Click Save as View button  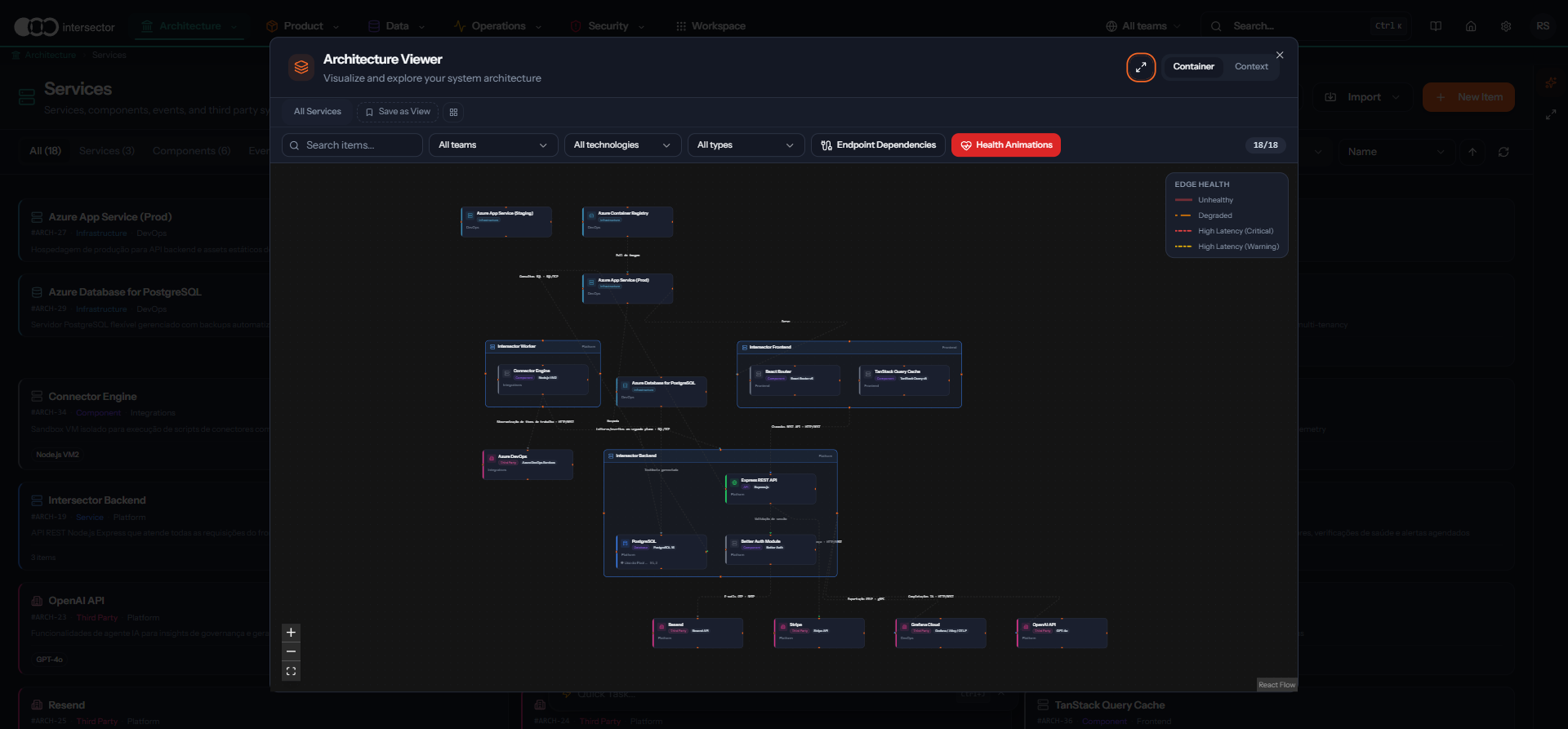pos(398,112)
